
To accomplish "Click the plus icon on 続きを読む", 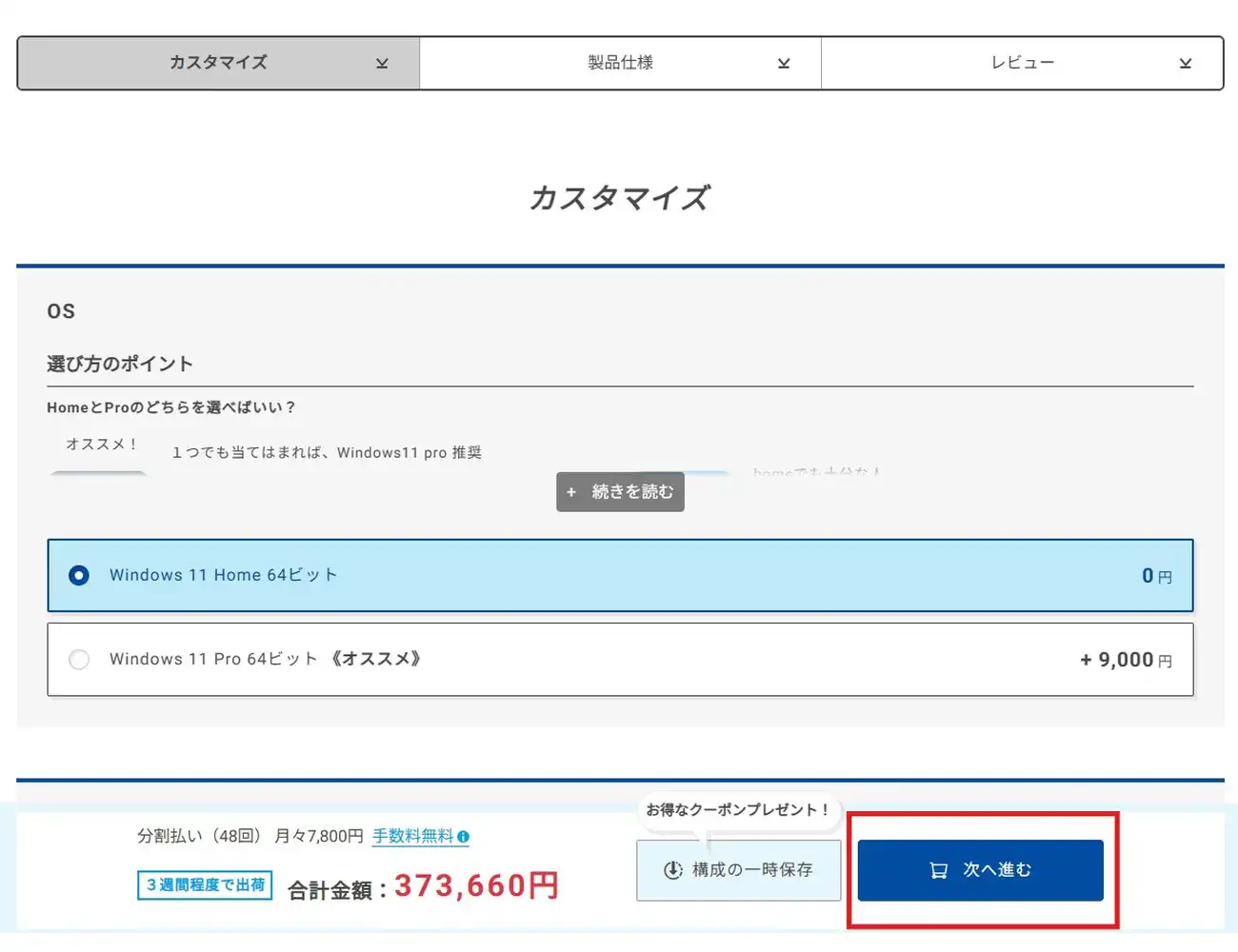I will pyautogui.click(x=571, y=492).
